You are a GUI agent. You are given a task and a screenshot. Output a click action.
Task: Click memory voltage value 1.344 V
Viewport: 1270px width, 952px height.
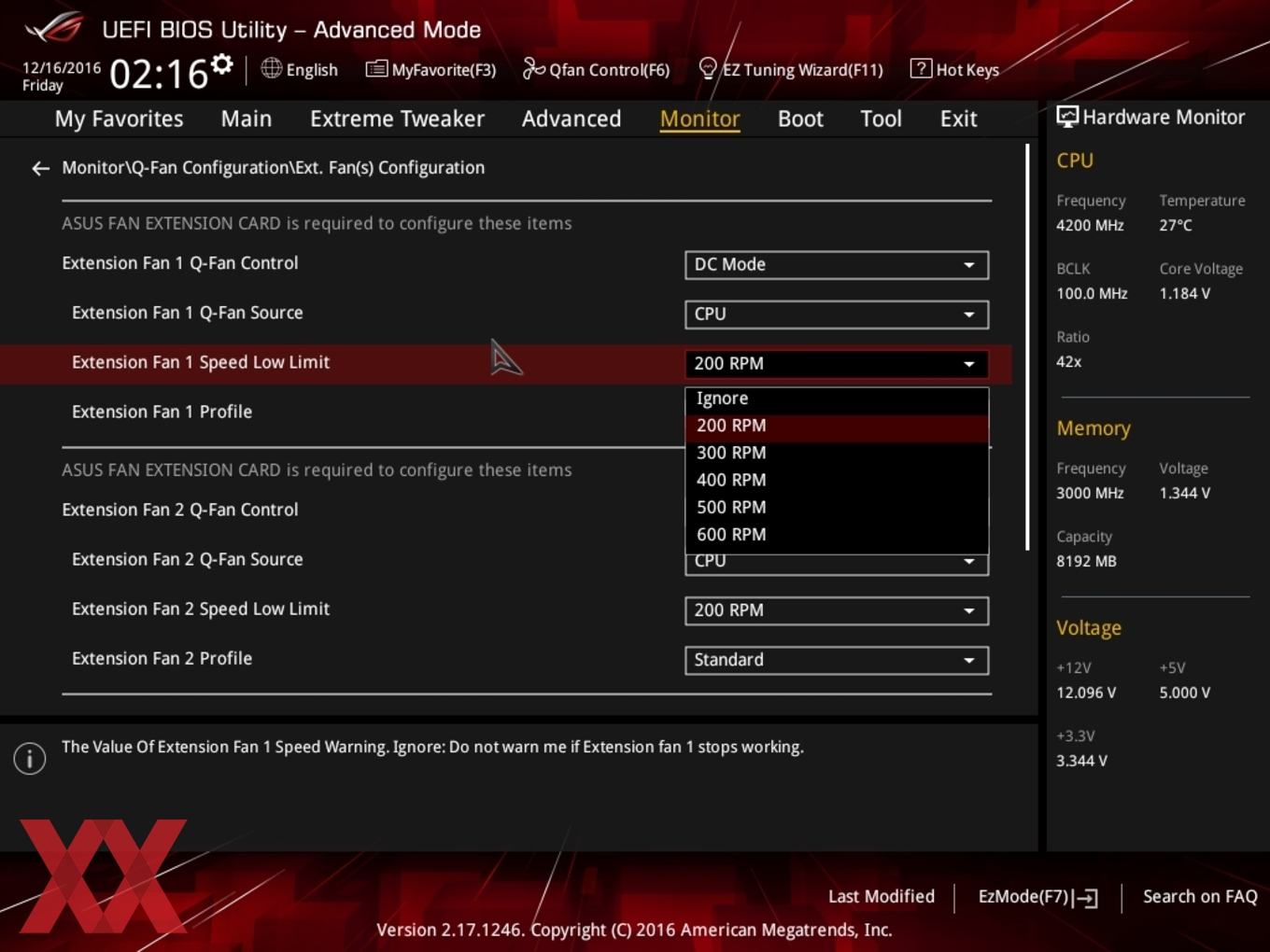click(x=1184, y=494)
